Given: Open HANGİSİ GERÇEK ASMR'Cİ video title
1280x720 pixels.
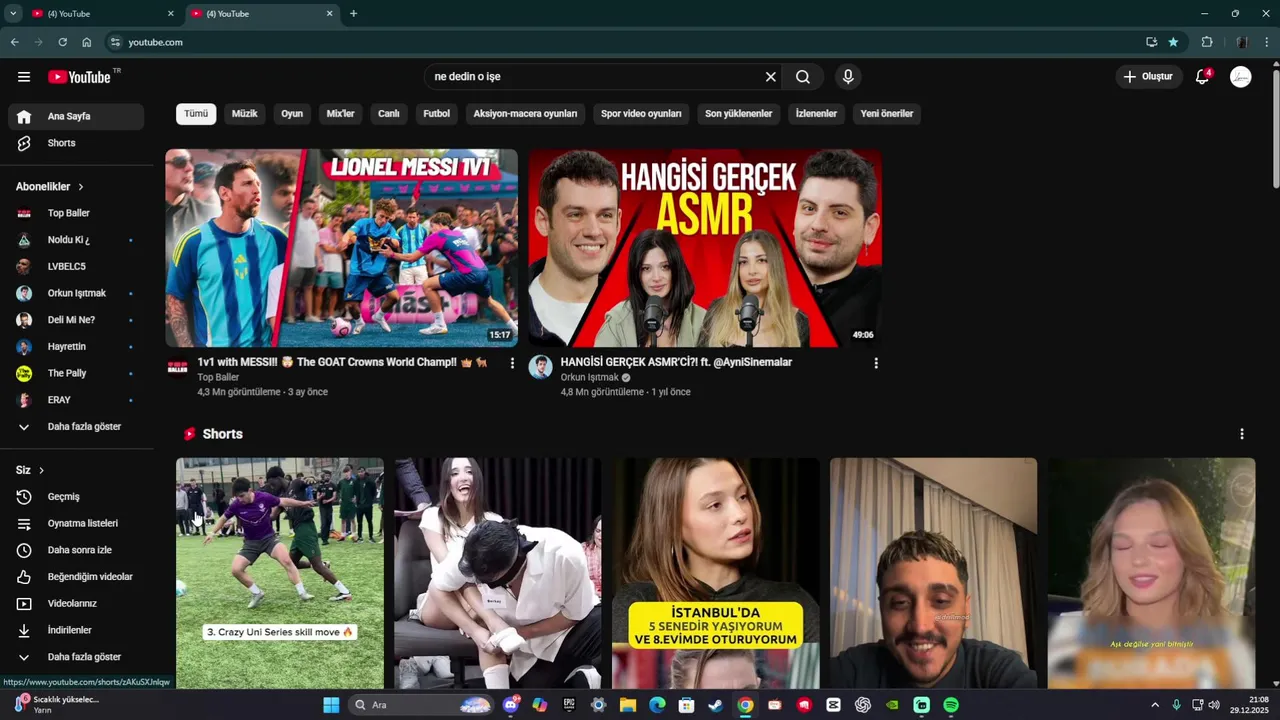Looking at the screenshot, I should point(676,363).
